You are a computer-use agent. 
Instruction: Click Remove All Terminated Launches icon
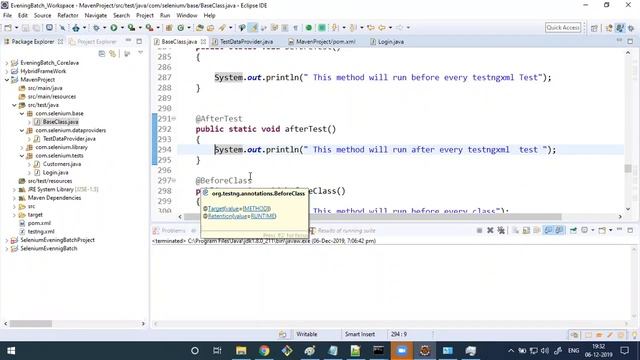[x=501, y=231]
